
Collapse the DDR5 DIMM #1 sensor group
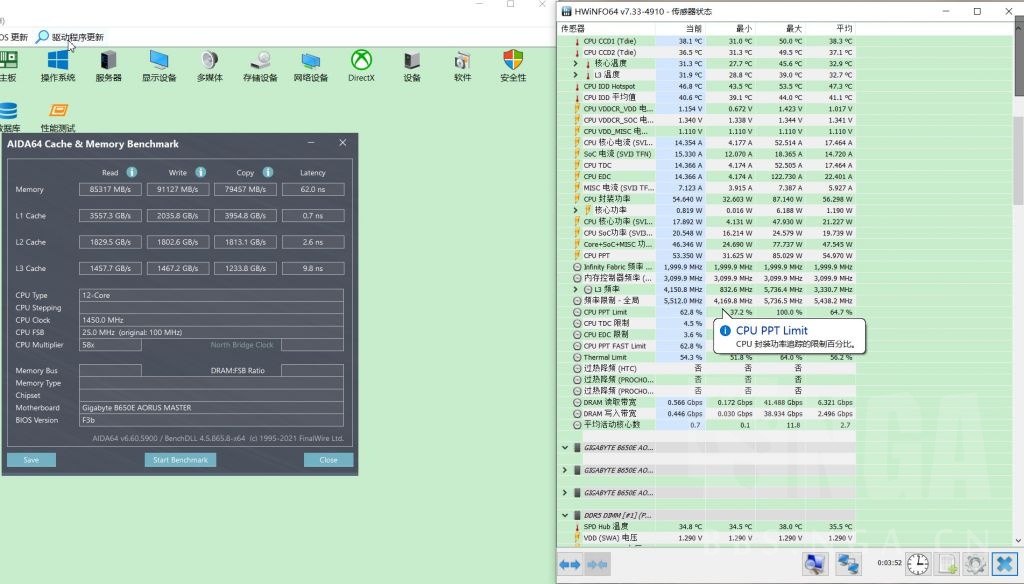point(566,514)
